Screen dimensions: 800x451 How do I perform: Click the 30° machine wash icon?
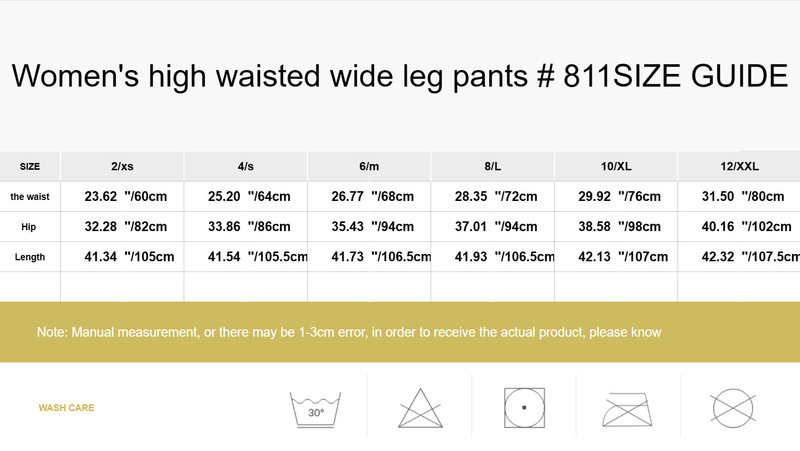[315, 408]
